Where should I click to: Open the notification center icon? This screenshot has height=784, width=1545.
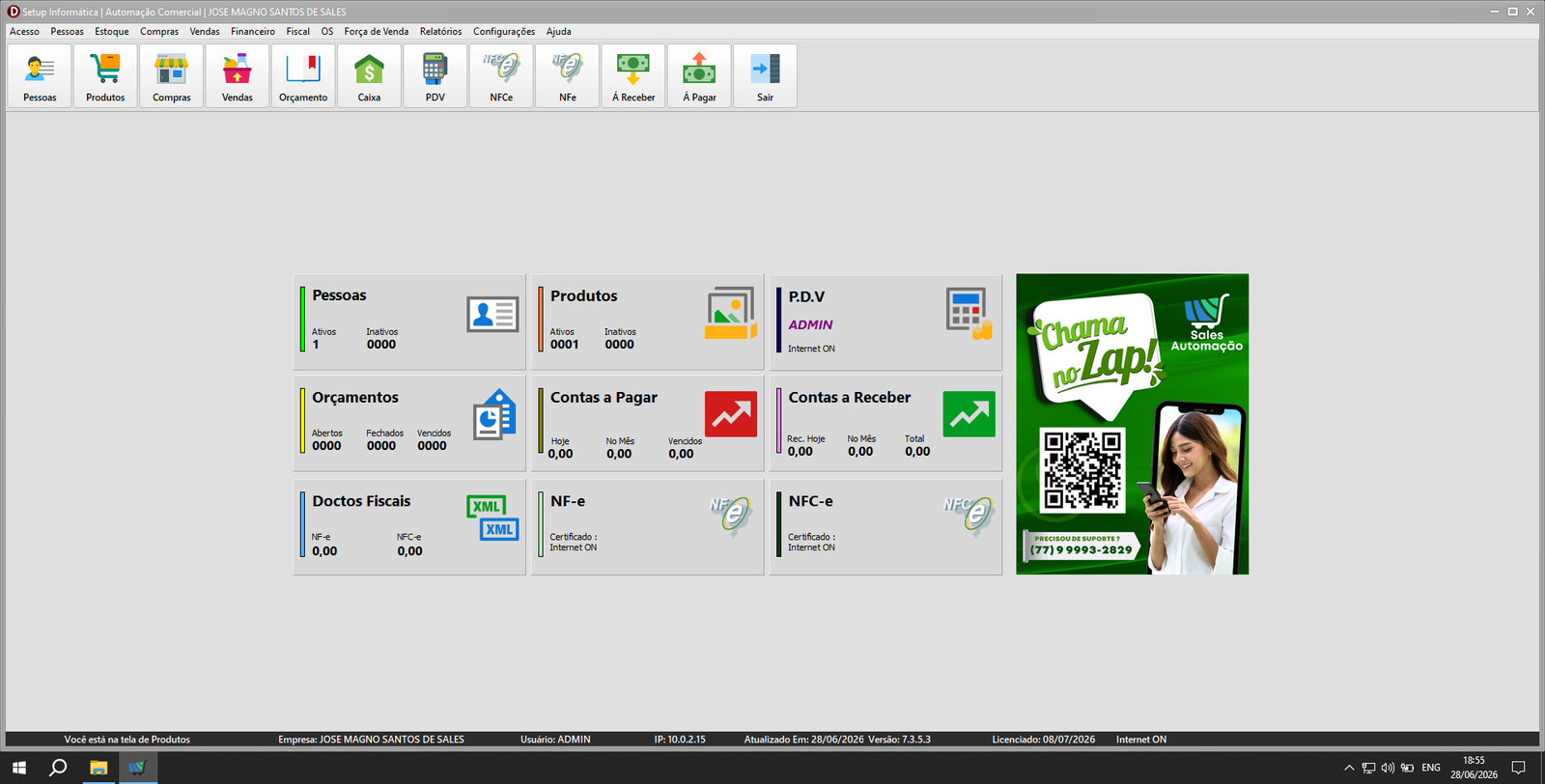point(1518,768)
